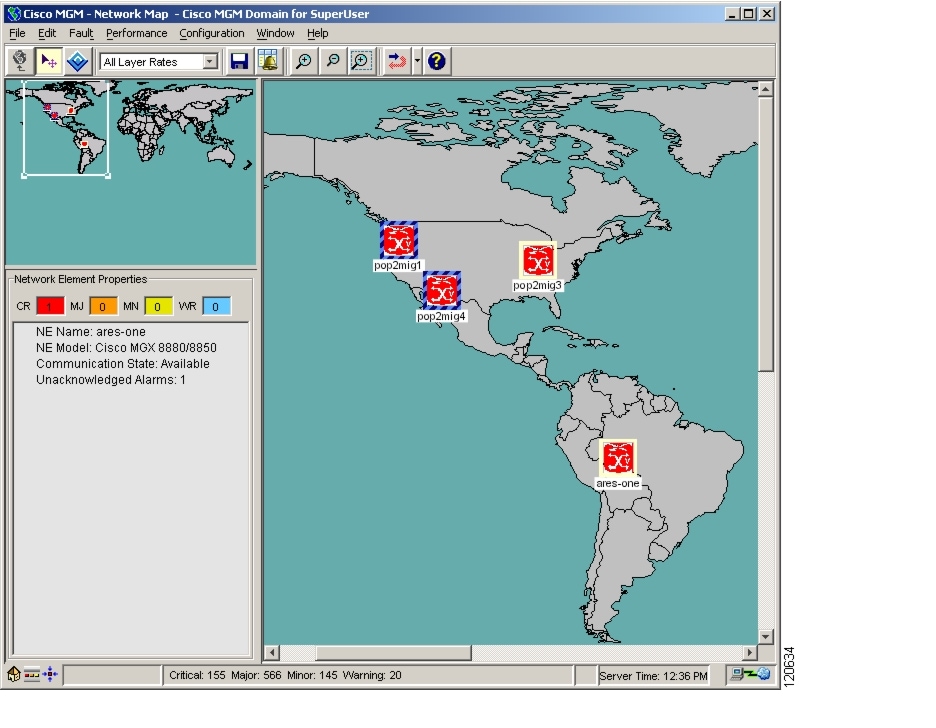Image resolution: width=936 pixels, height=728 pixels.
Task: Select the Zoom Area magnifier tool
Action: coord(361,61)
